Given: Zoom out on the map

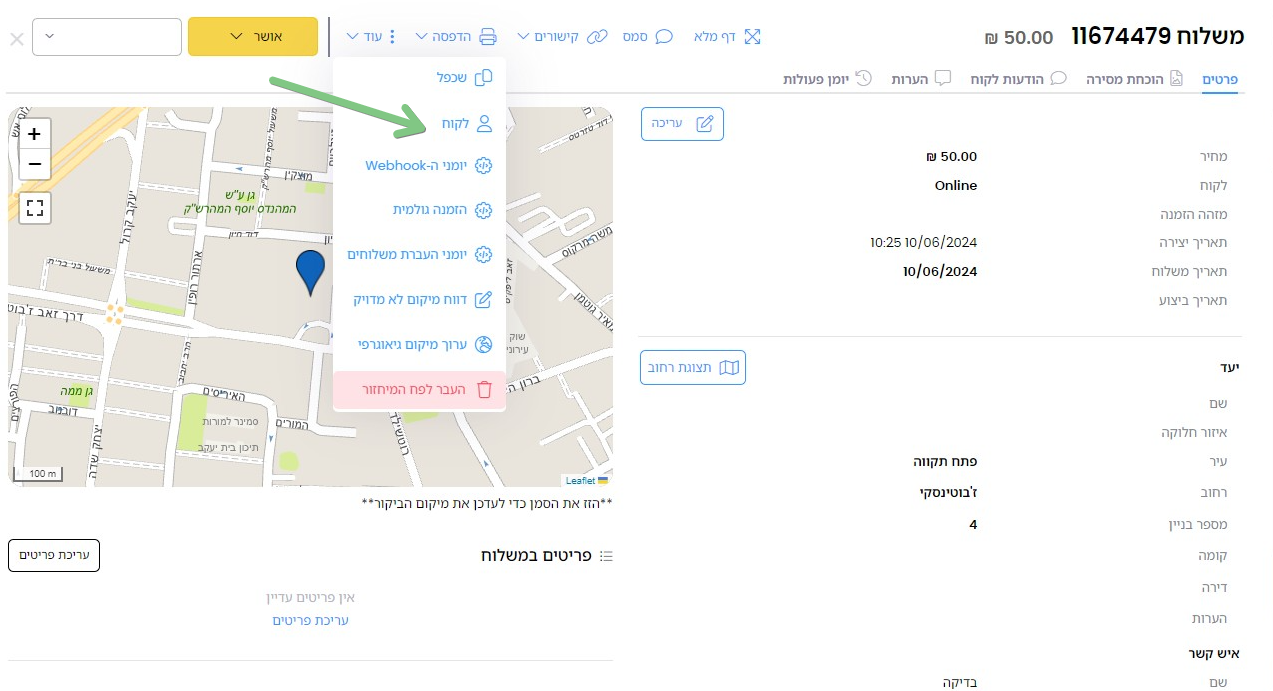Looking at the screenshot, I should 35,164.
